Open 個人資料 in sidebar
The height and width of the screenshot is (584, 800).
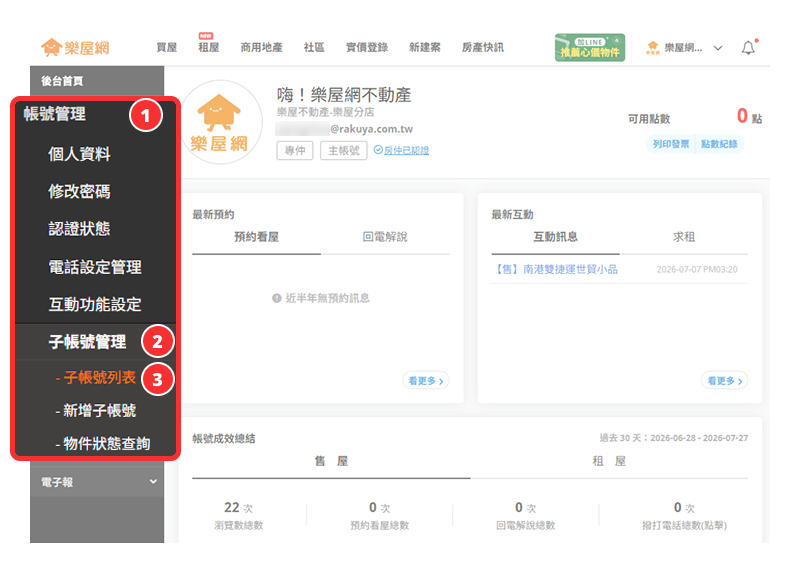79,154
